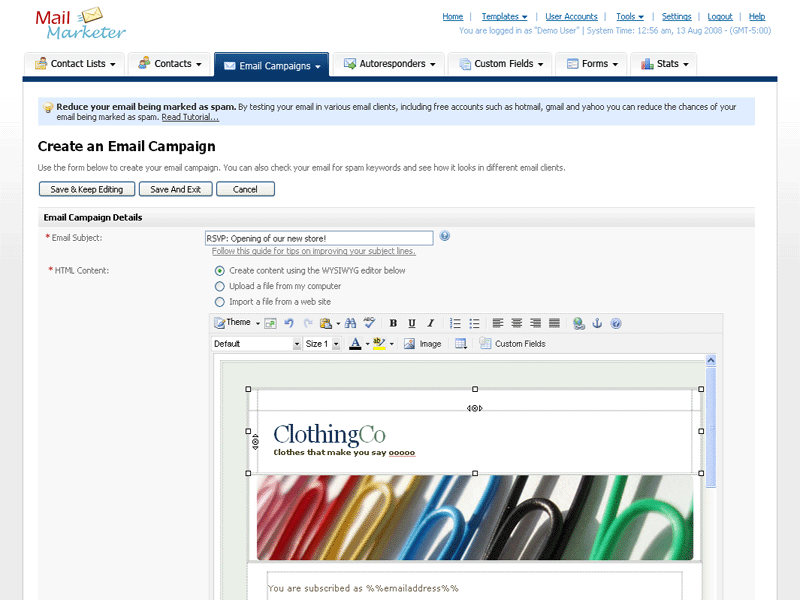
Task: Click the underline formatting icon
Action: point(411,323)
